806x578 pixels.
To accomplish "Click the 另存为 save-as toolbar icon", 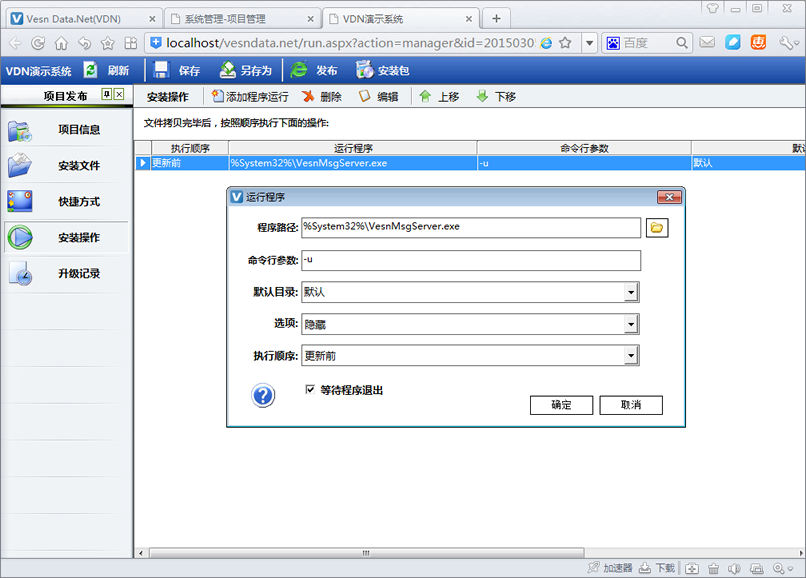I will 227,70.
